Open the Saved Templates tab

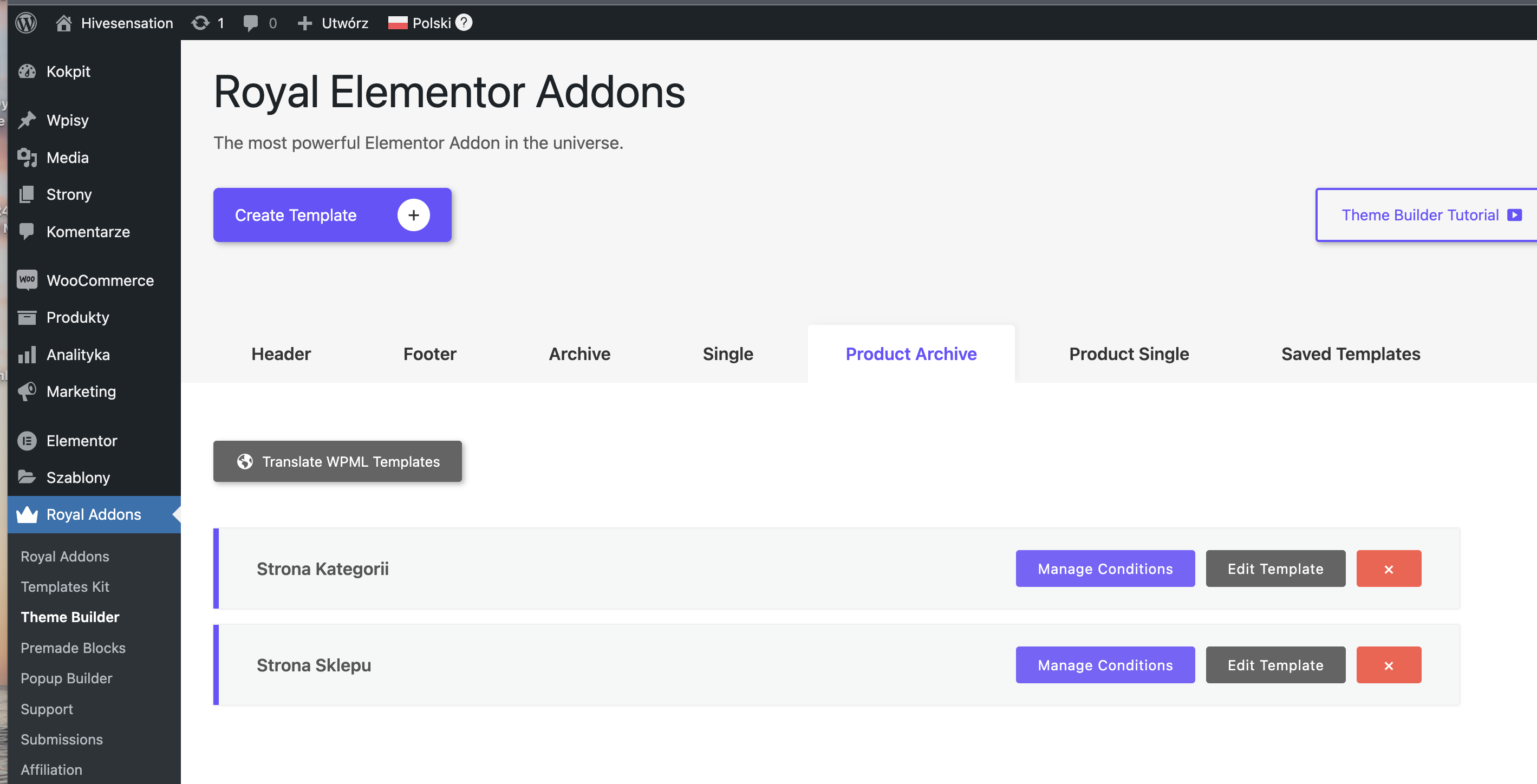pos(1351,355)
